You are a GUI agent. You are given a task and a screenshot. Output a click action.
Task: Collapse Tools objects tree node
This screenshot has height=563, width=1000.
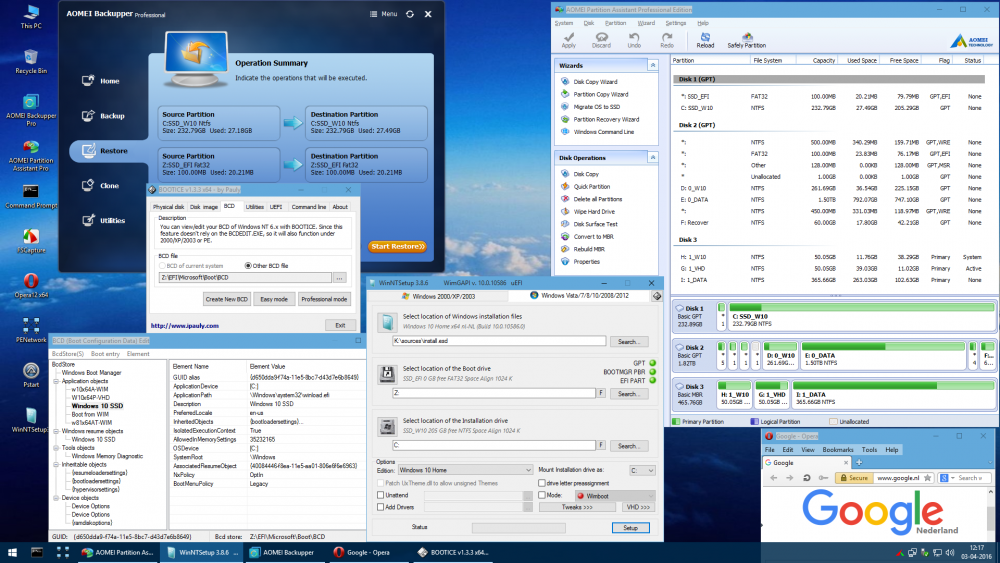point(56,448)
